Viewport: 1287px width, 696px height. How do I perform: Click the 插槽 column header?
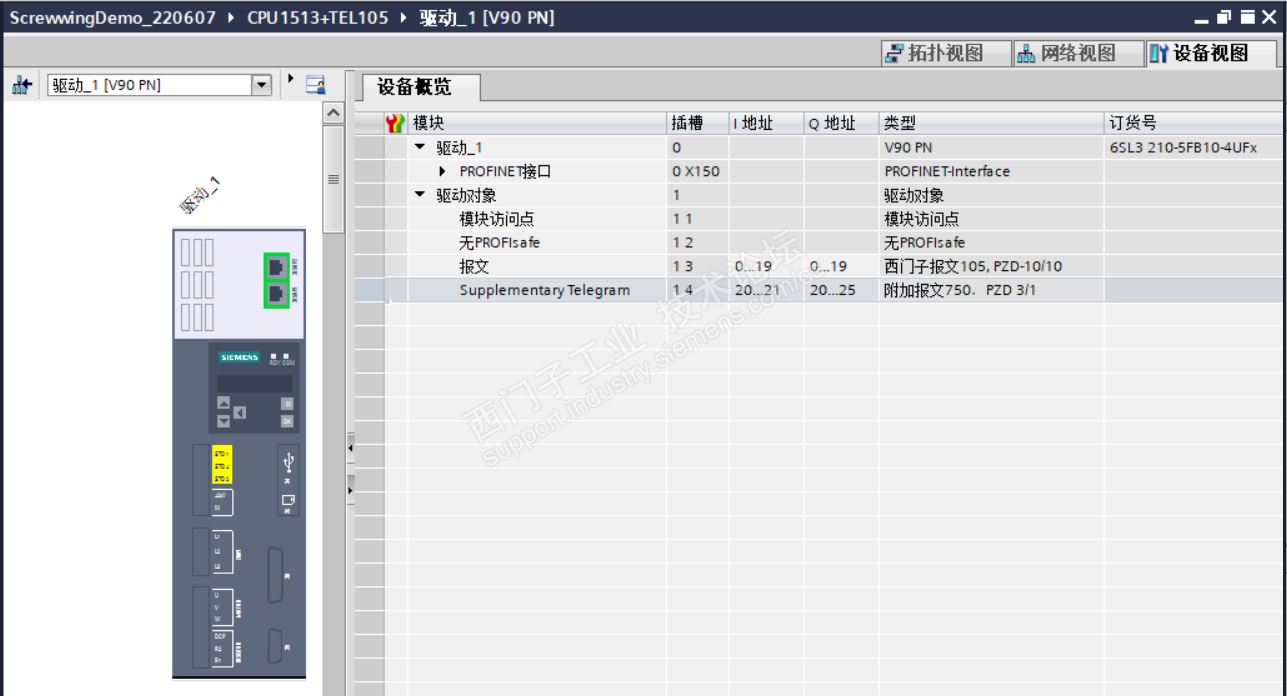click(x=698, y=123)
